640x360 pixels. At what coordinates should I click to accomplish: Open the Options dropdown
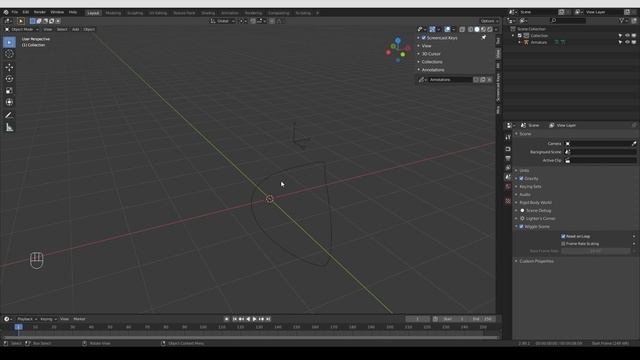point(489,21)
